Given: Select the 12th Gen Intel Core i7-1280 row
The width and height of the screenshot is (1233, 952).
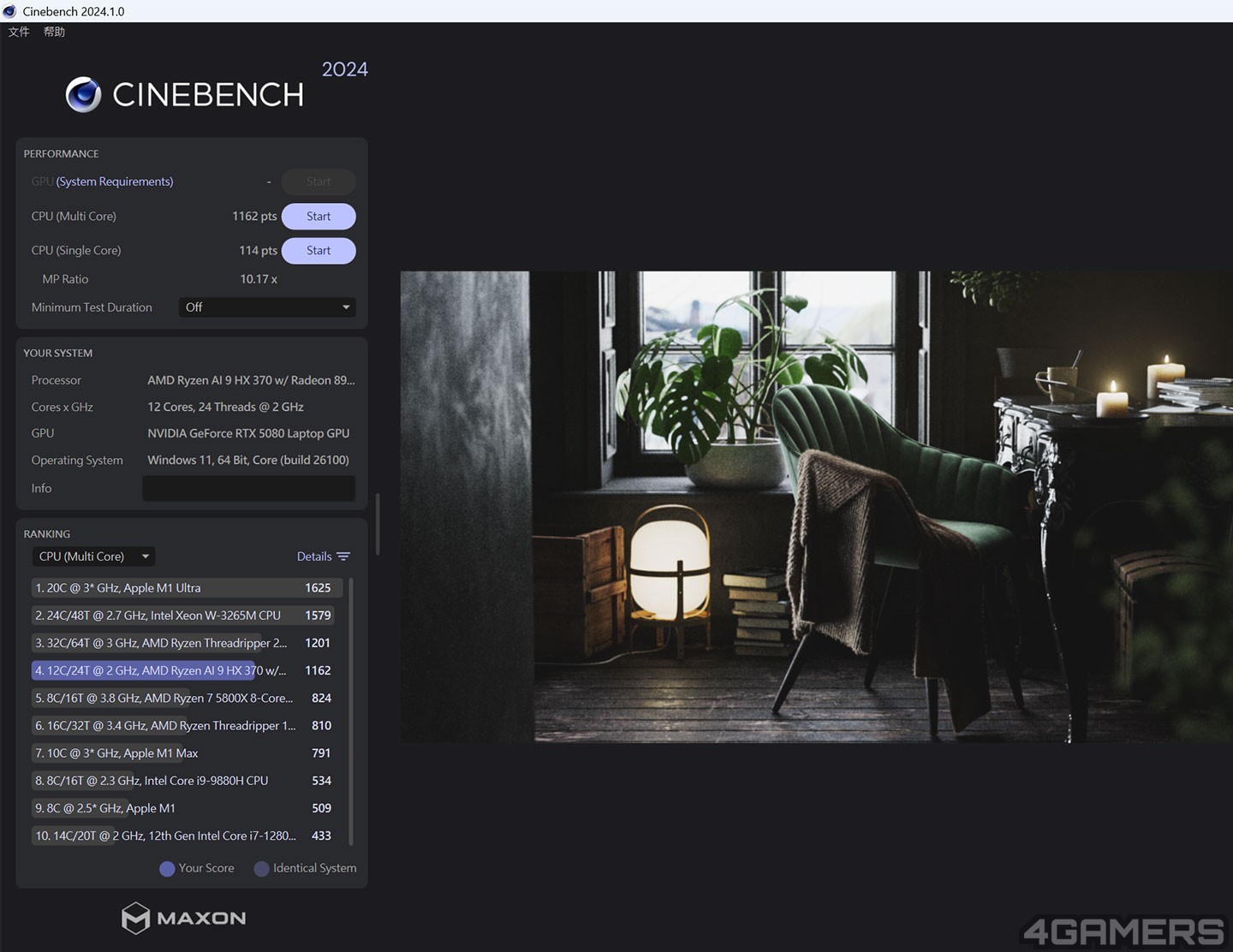Looking at the screenshot, I should pos(187,836).
